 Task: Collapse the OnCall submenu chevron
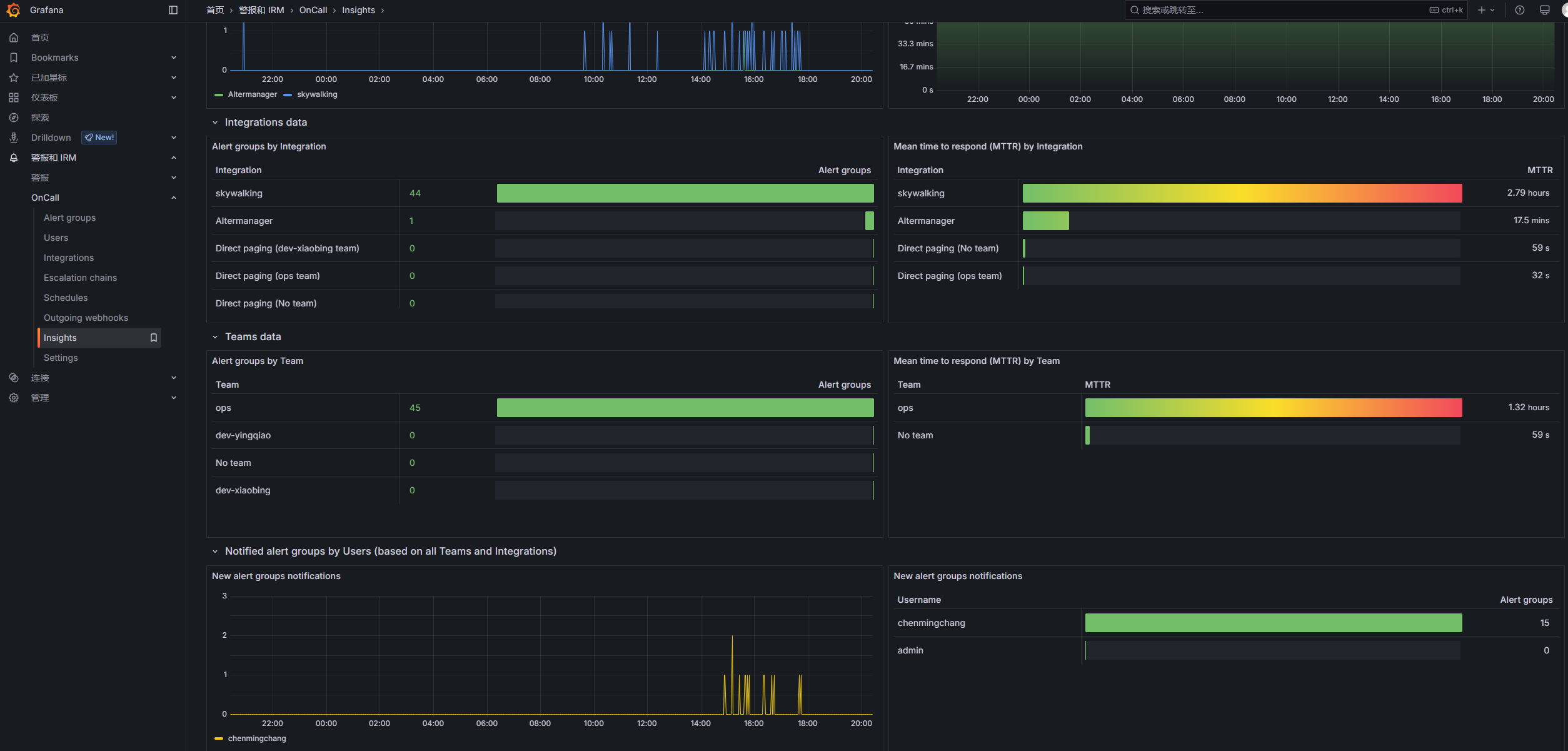pyautogui.click(x=174, y=198)
